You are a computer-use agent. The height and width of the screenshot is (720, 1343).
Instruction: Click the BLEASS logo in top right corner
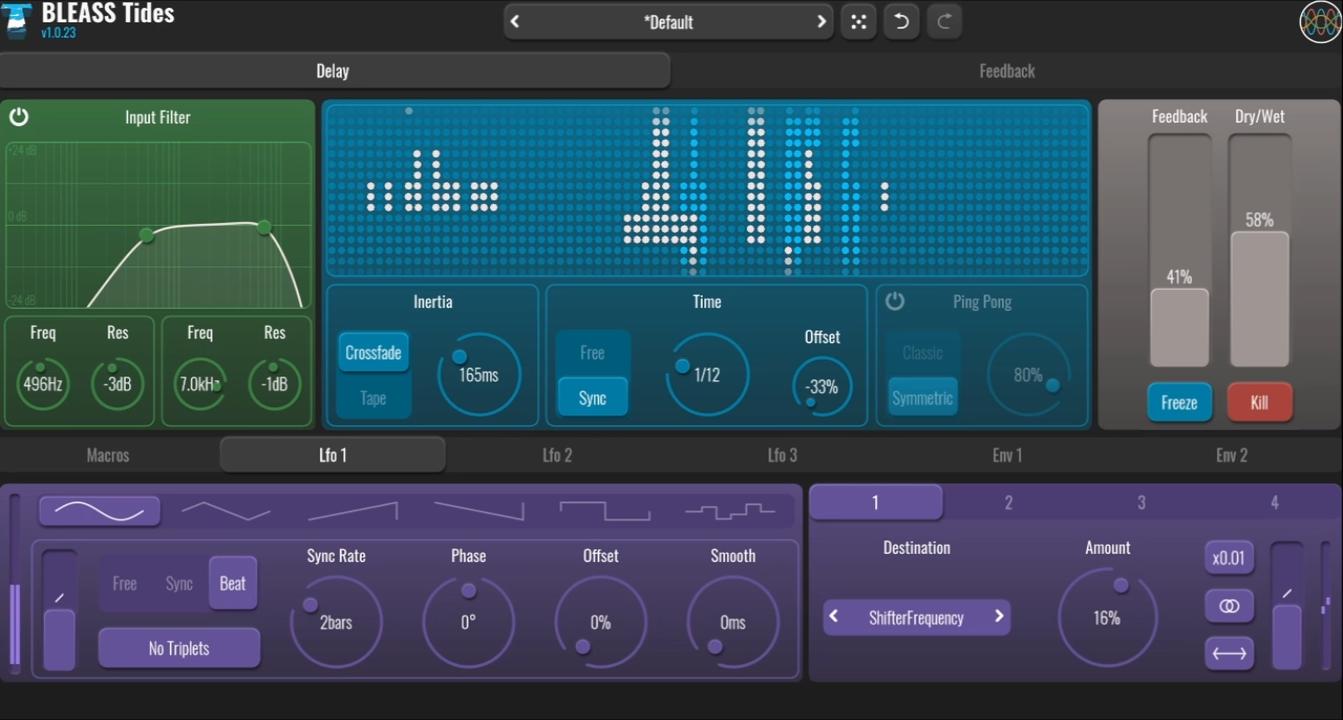click(x=1318, y=21)
